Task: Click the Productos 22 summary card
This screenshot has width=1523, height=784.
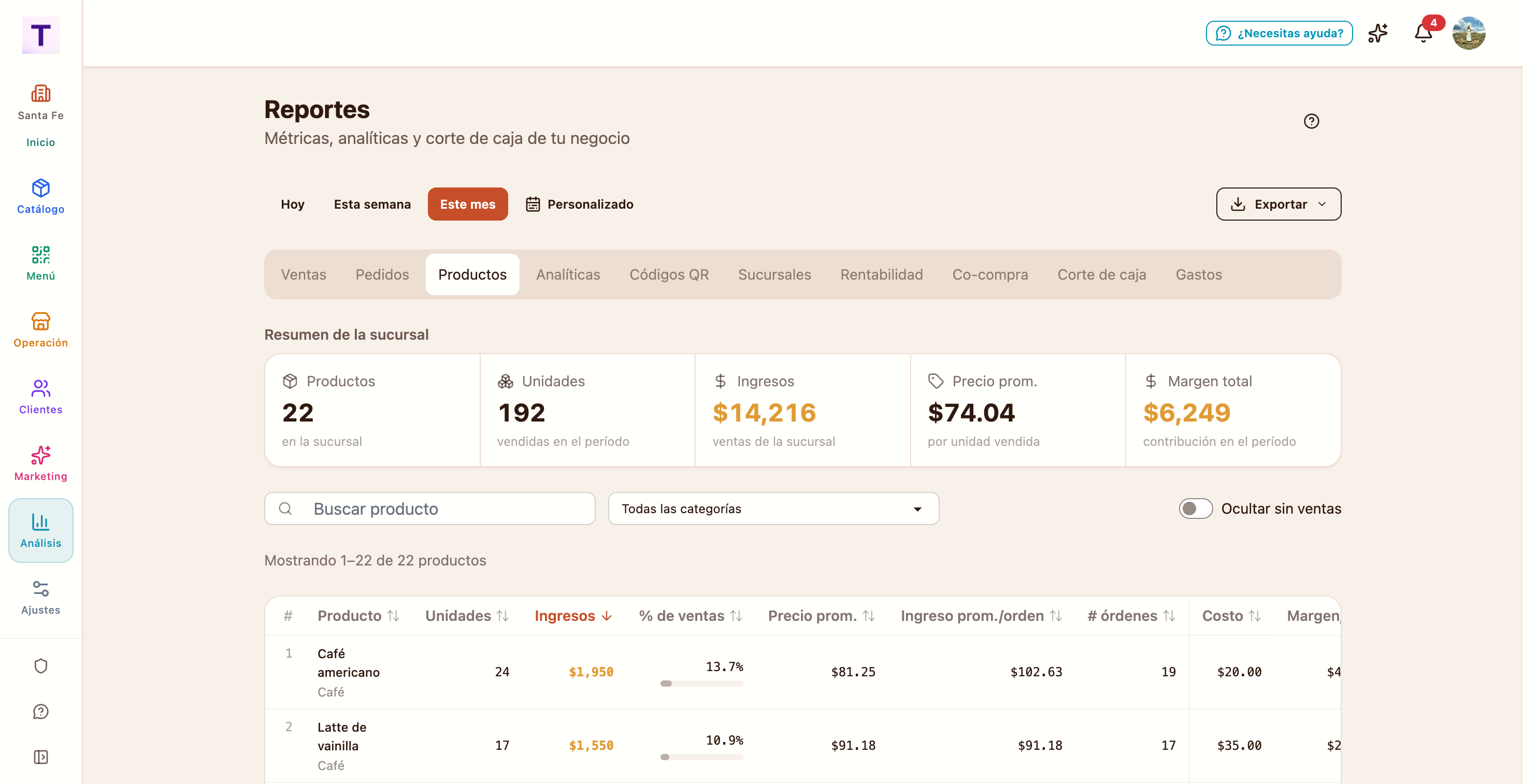Action: click(372, 410)
